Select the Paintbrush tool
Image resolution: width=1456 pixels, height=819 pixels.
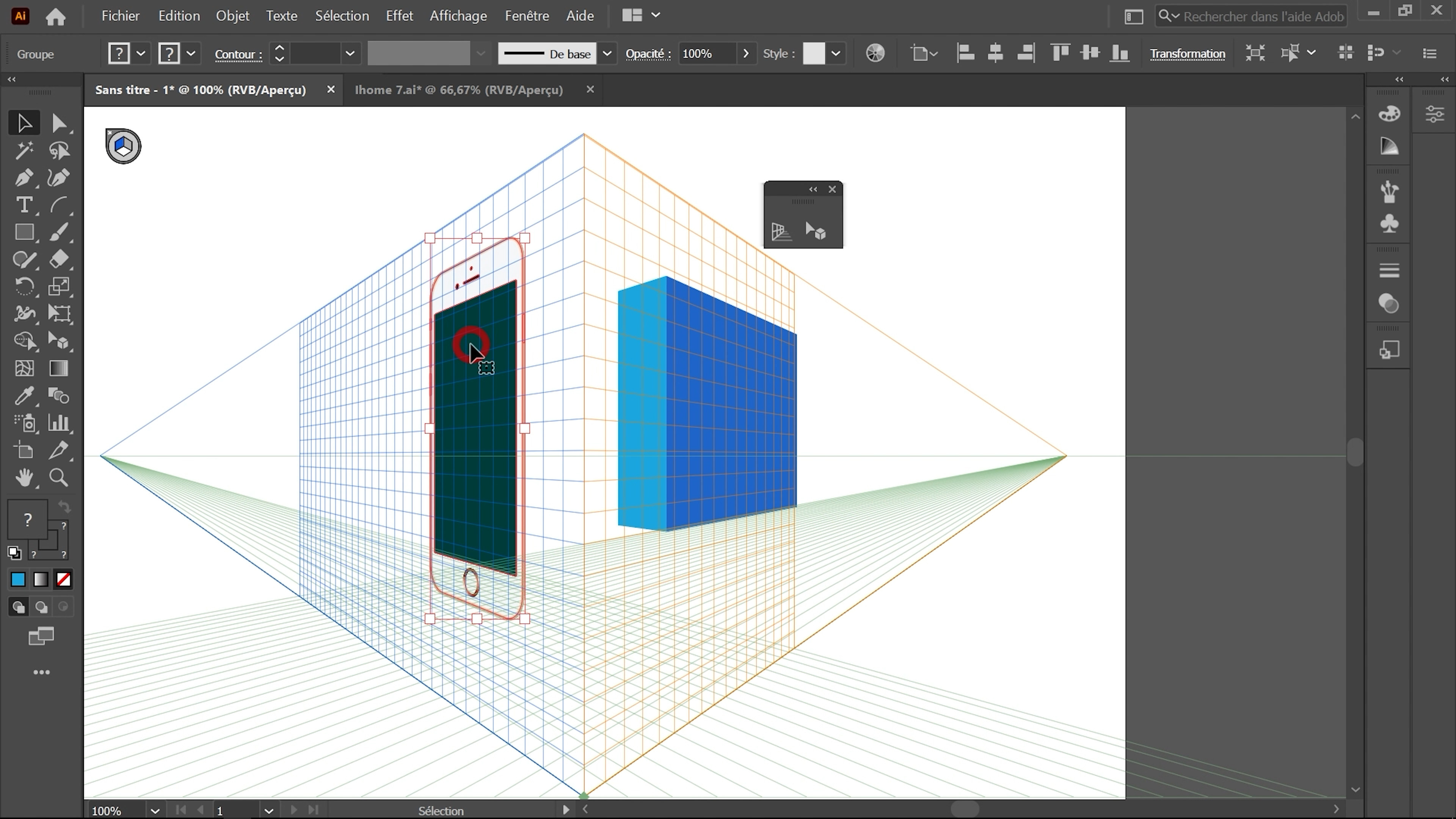click(x=59, y=232)
